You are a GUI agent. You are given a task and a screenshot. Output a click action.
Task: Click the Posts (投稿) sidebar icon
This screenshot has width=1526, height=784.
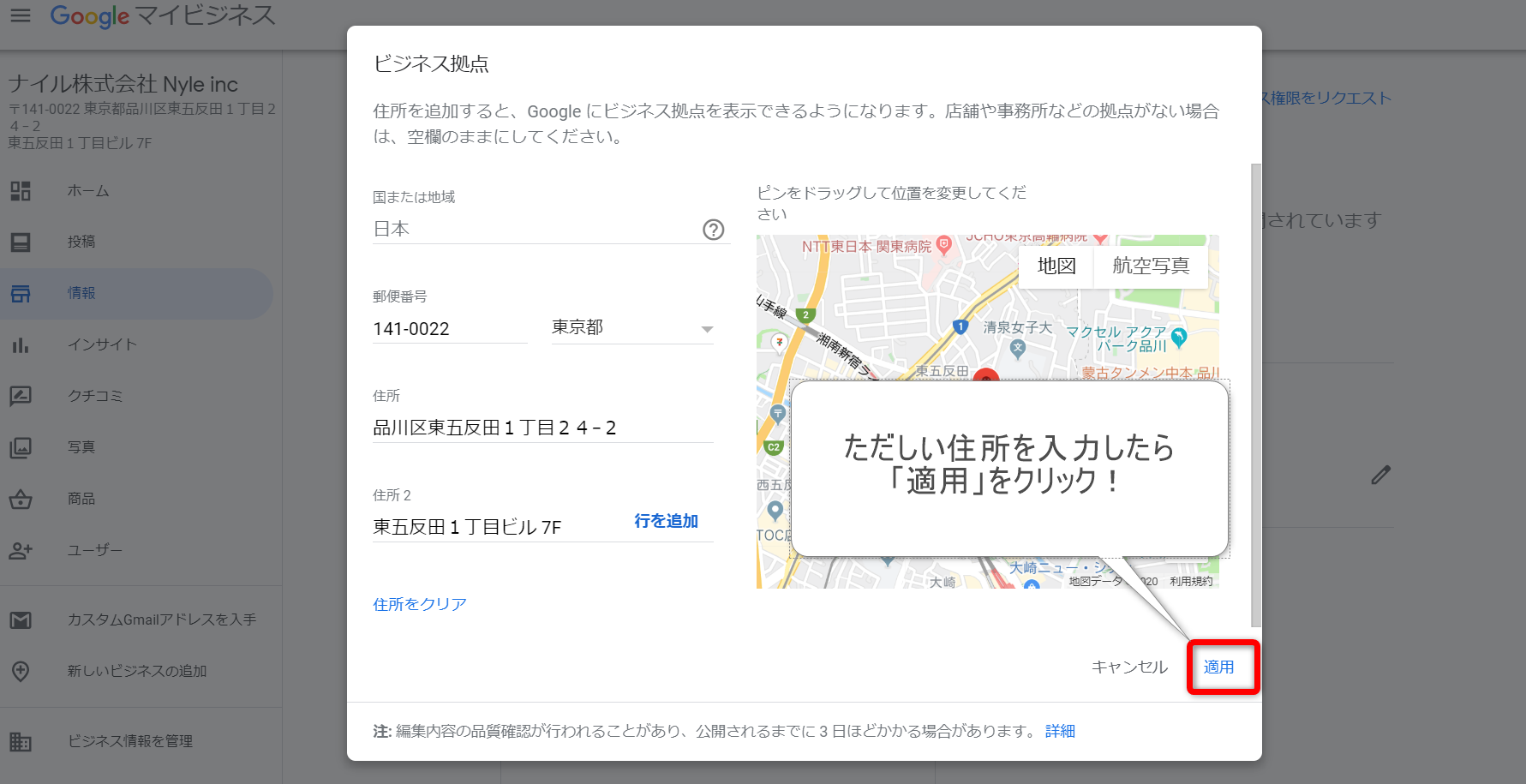point(21,242)
